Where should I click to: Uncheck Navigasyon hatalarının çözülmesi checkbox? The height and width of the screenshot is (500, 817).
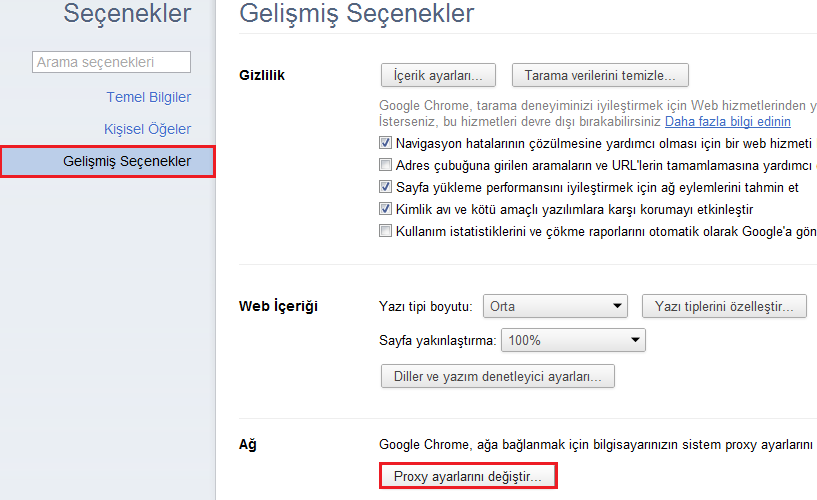click(386, 143)
